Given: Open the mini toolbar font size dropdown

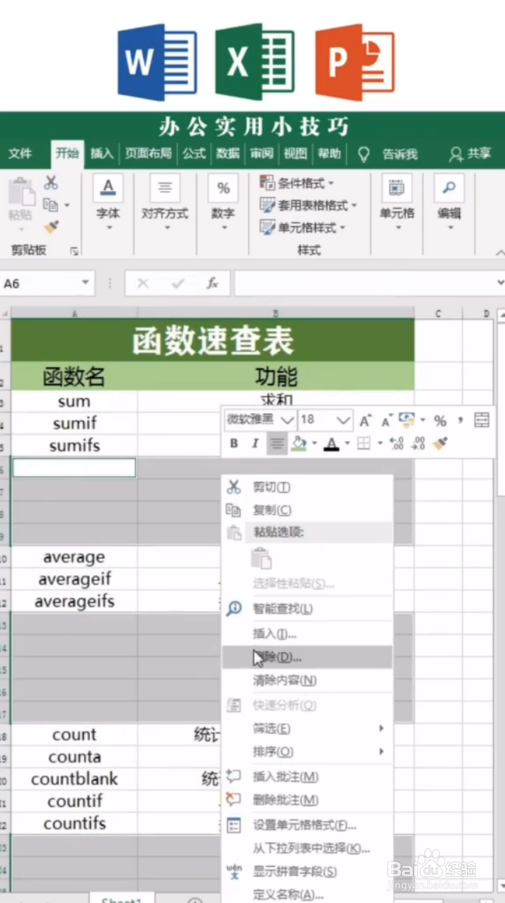Looking at the screenshot, I should pos(344,420).
